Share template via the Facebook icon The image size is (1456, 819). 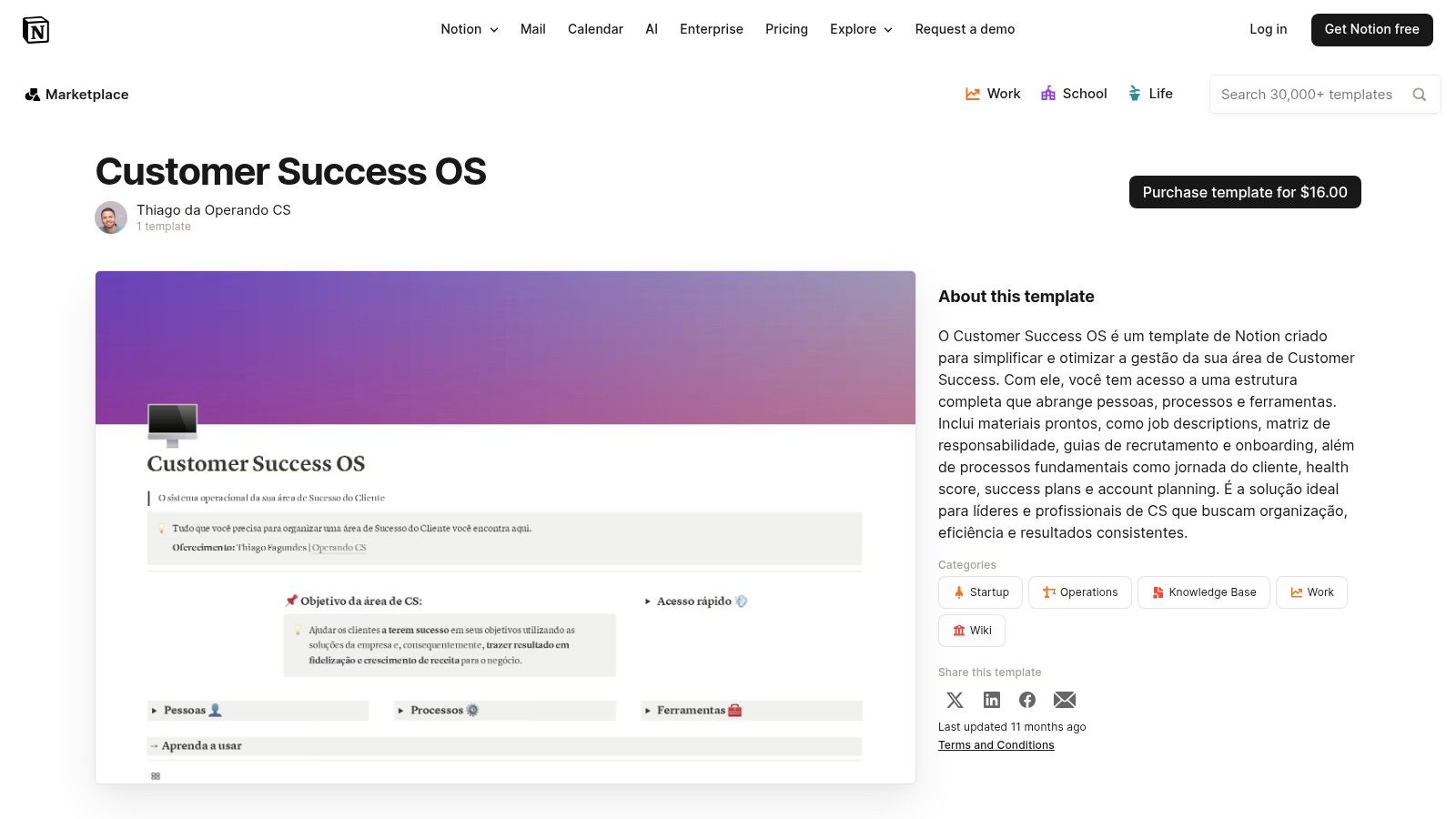(1027, 700)
